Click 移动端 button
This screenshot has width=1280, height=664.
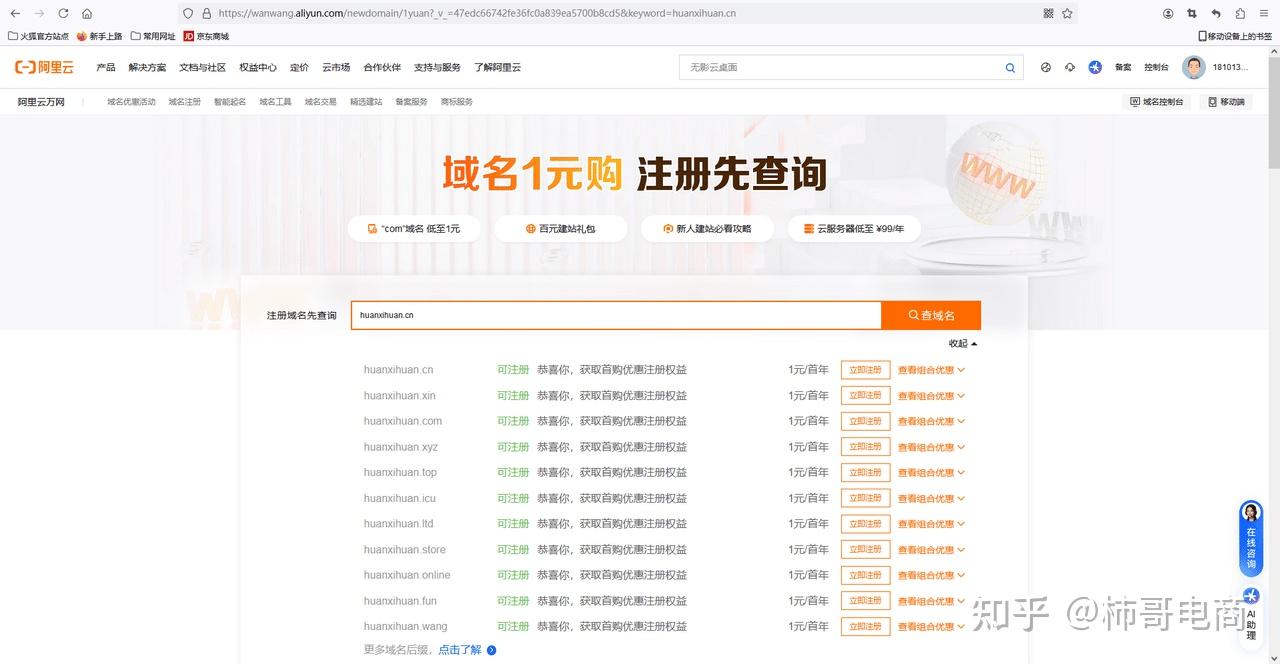tap(1226, 102)
